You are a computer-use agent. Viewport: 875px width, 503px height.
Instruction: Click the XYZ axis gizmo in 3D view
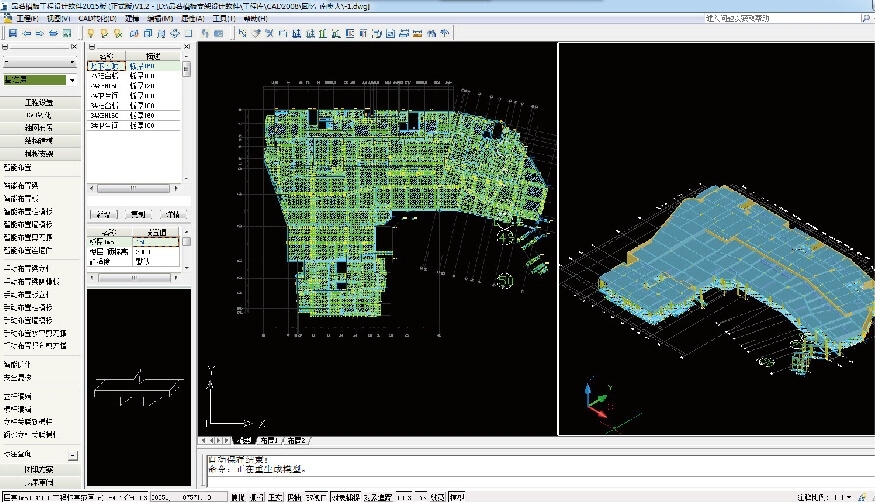594,401
